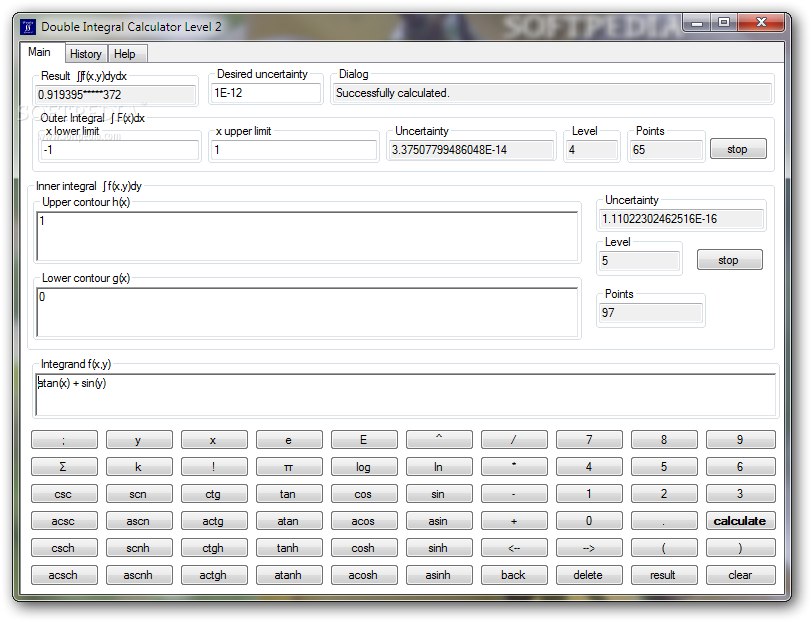Click the x lower limit field
The height and width of the screenshot is (622, 812).
[x=120, y=150]
